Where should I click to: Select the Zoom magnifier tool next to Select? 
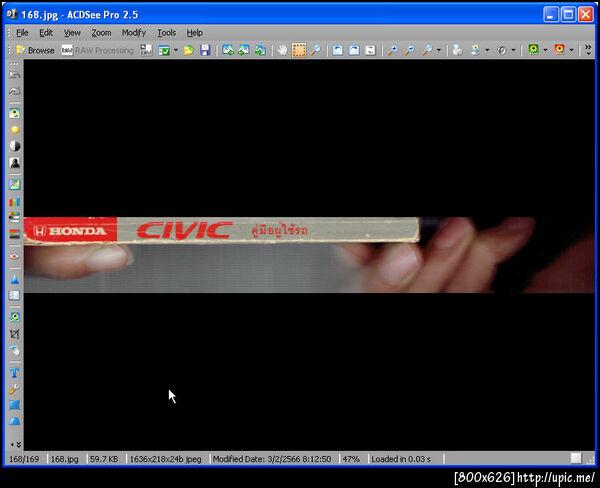click(316, 50)
